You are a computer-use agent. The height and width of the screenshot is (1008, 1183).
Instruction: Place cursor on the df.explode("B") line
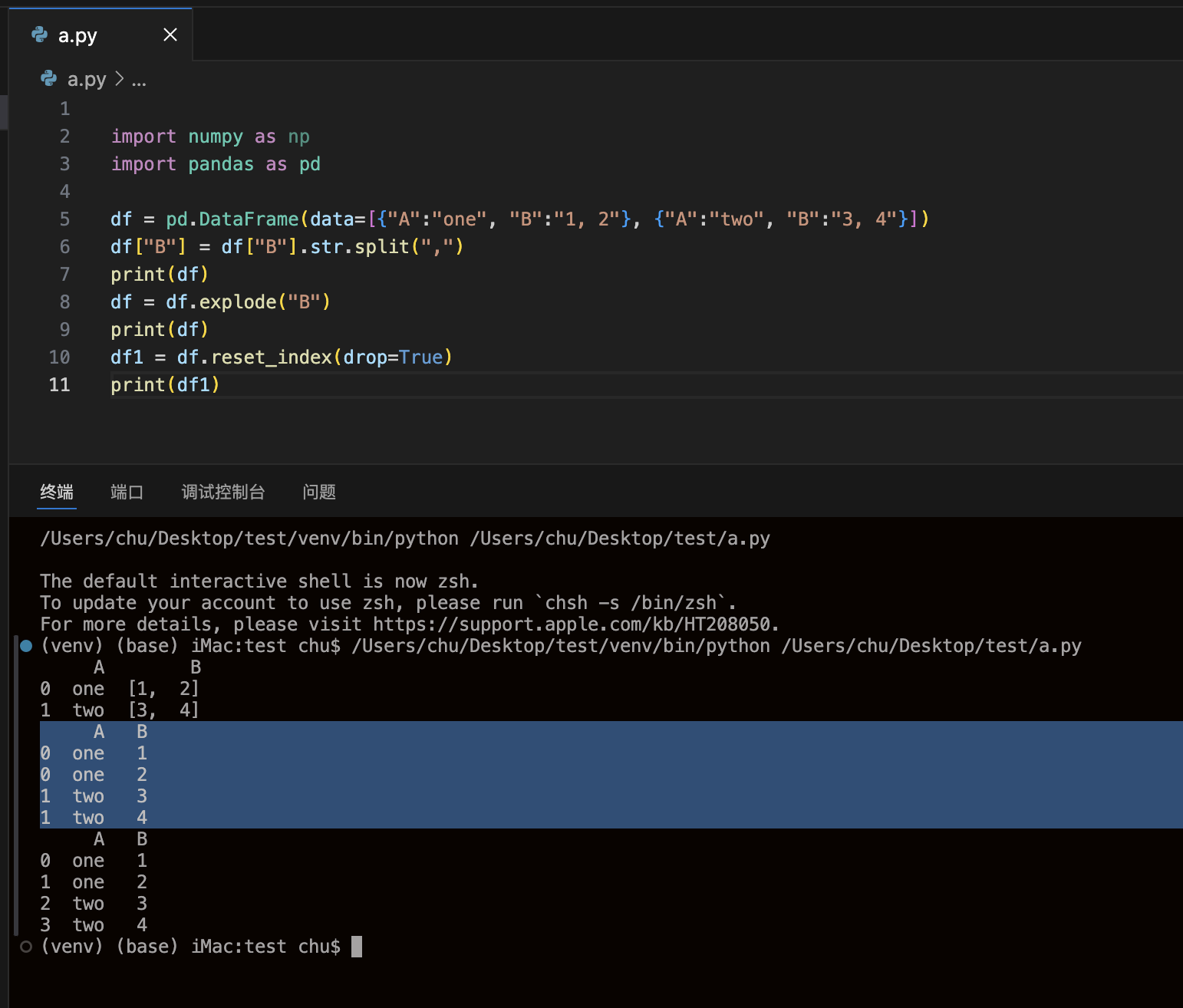coord(220,302)
